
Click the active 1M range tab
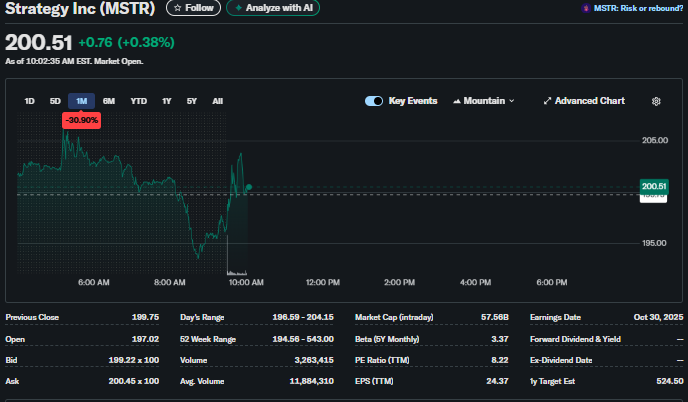[81, 101]
